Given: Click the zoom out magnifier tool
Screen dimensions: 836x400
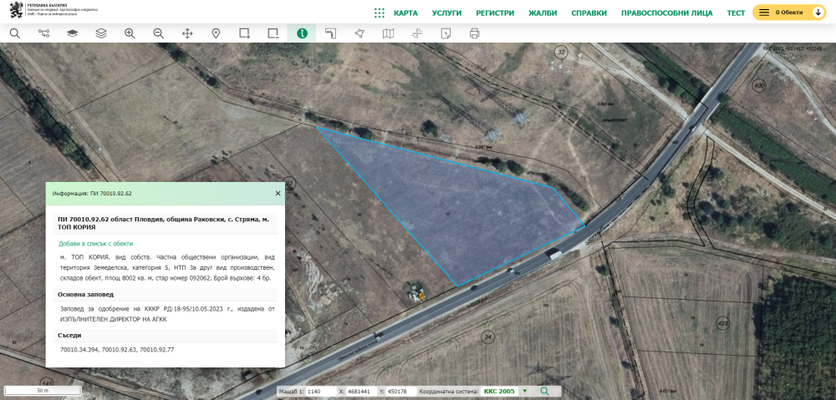Looking at the screenshot, I should 158,33.
